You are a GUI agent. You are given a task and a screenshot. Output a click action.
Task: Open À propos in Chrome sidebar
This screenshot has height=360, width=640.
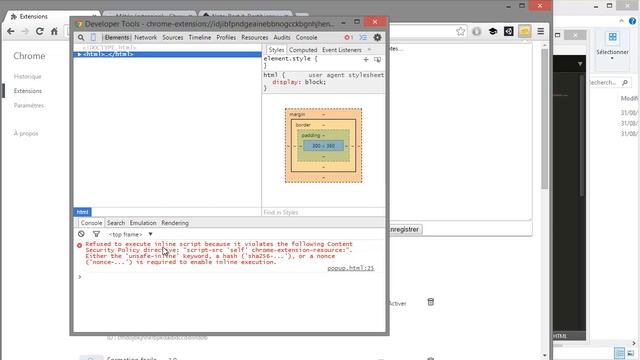tap(26, 133)
